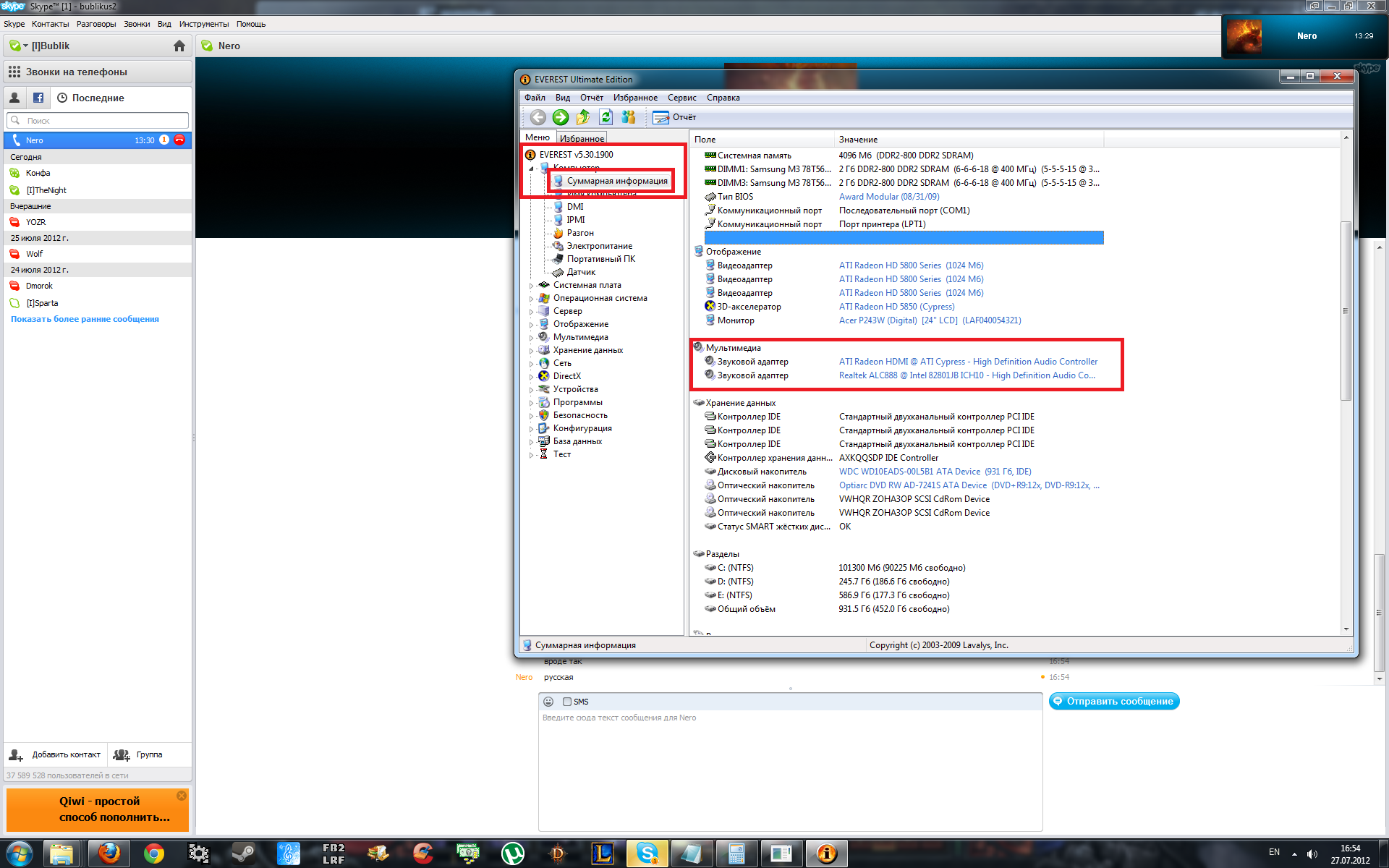Open ATI Radeon HD 5850 (Cypress) link

coord(896,307)
